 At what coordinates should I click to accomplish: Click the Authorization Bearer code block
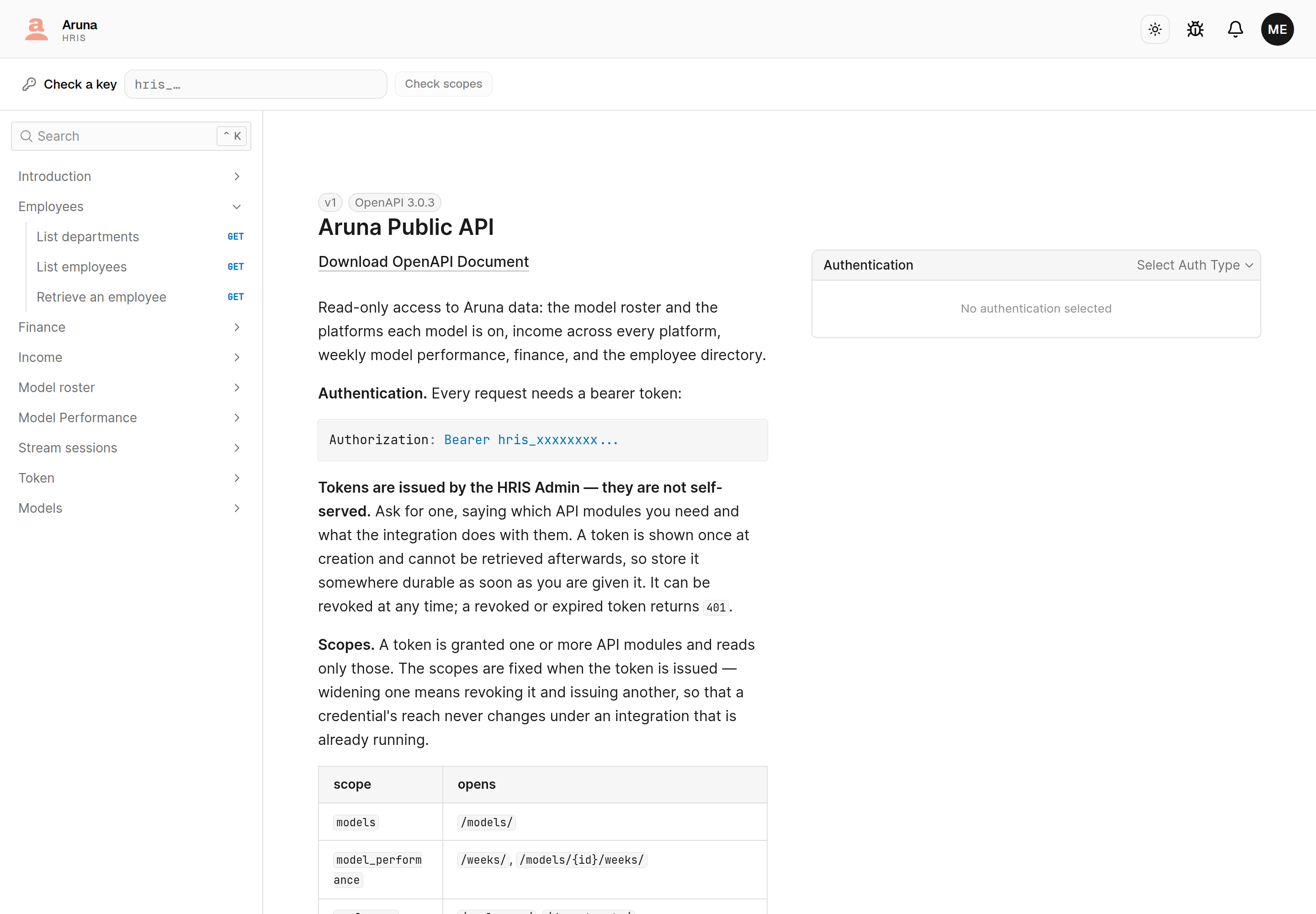pyautogui.click(x=542, y=440)
